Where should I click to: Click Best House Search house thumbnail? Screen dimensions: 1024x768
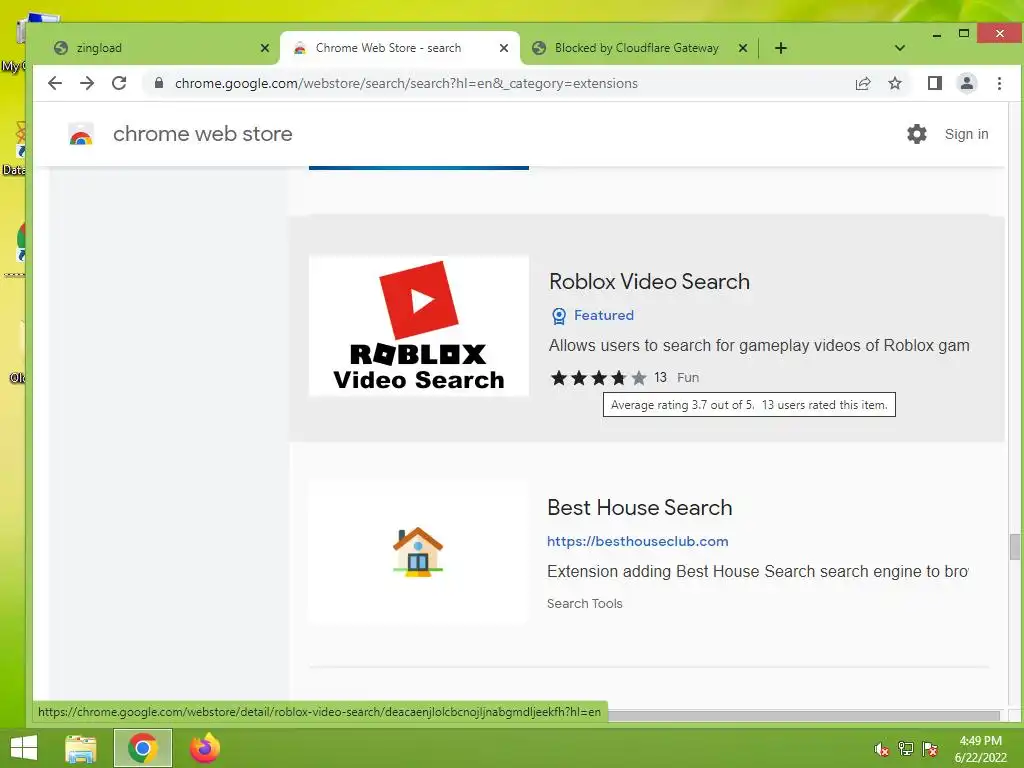tap(418, 552)
